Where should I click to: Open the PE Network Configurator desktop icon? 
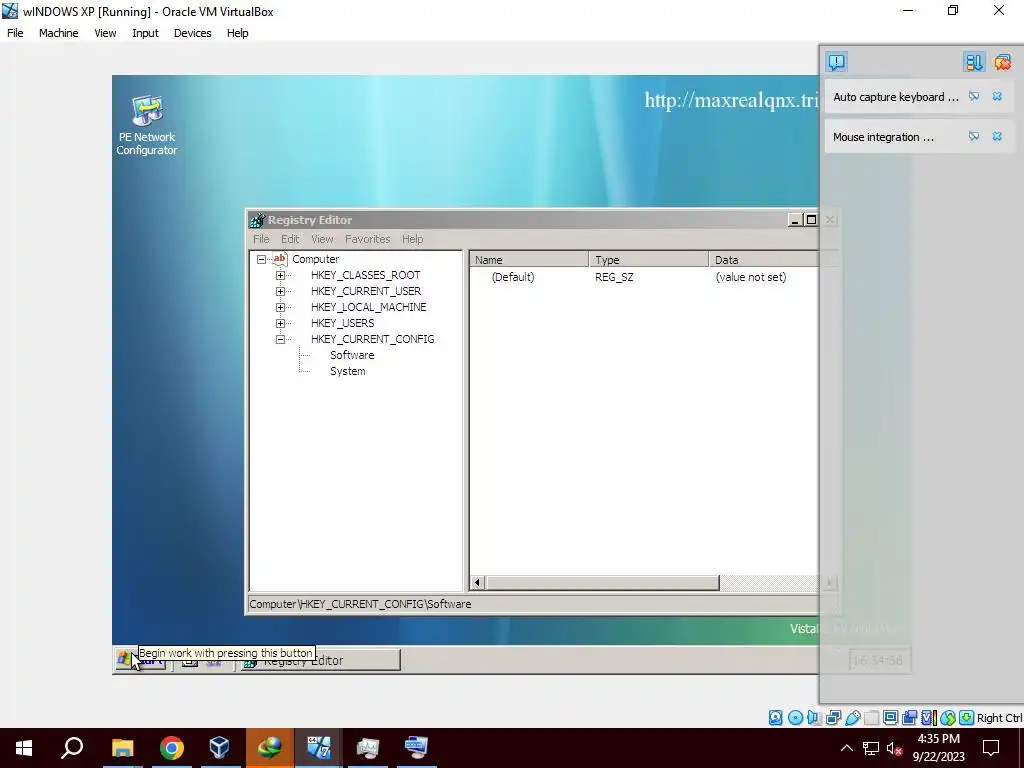(147, 125)
